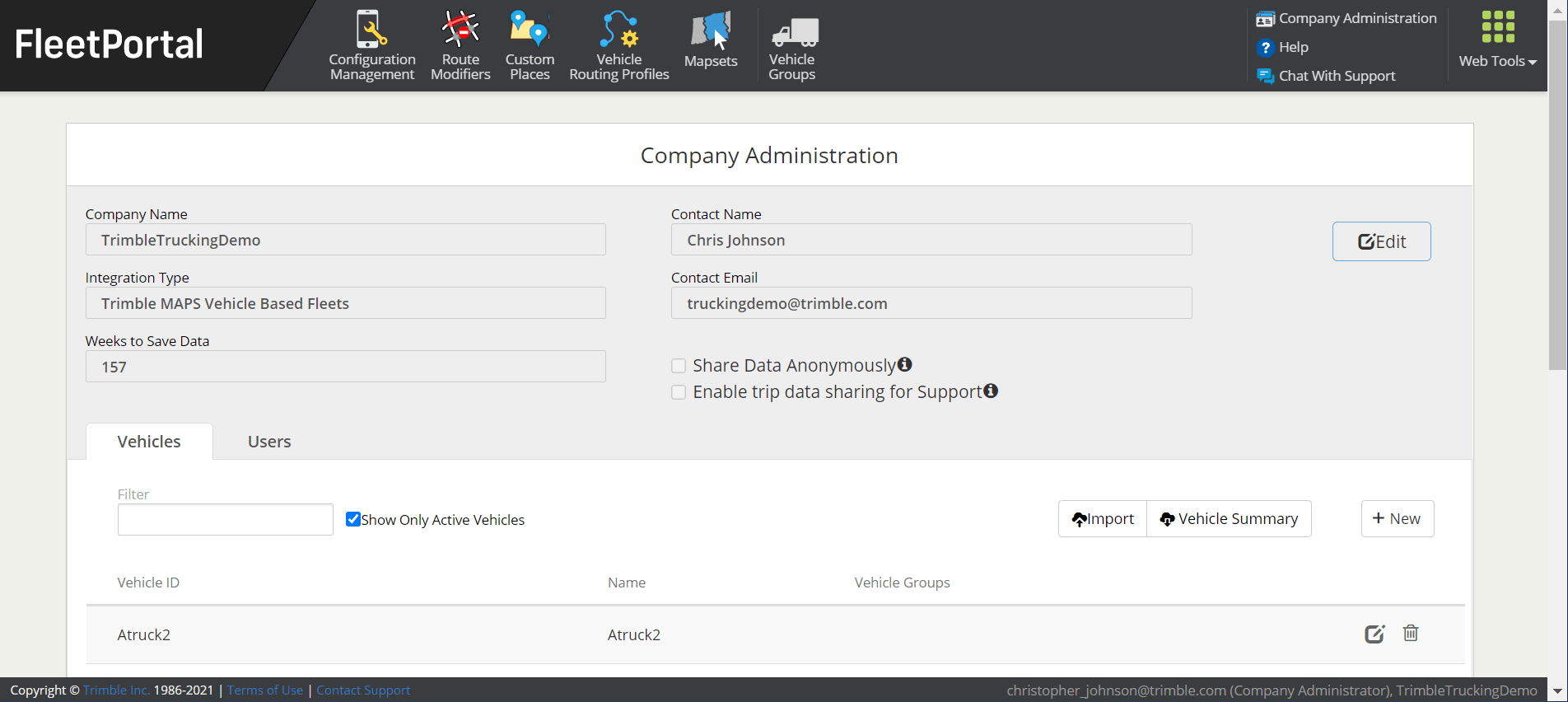Switch to the Vehicles tab
The width and height of the screenshot is (1568, 702).
pyautogui.click(x=149, y=442)
